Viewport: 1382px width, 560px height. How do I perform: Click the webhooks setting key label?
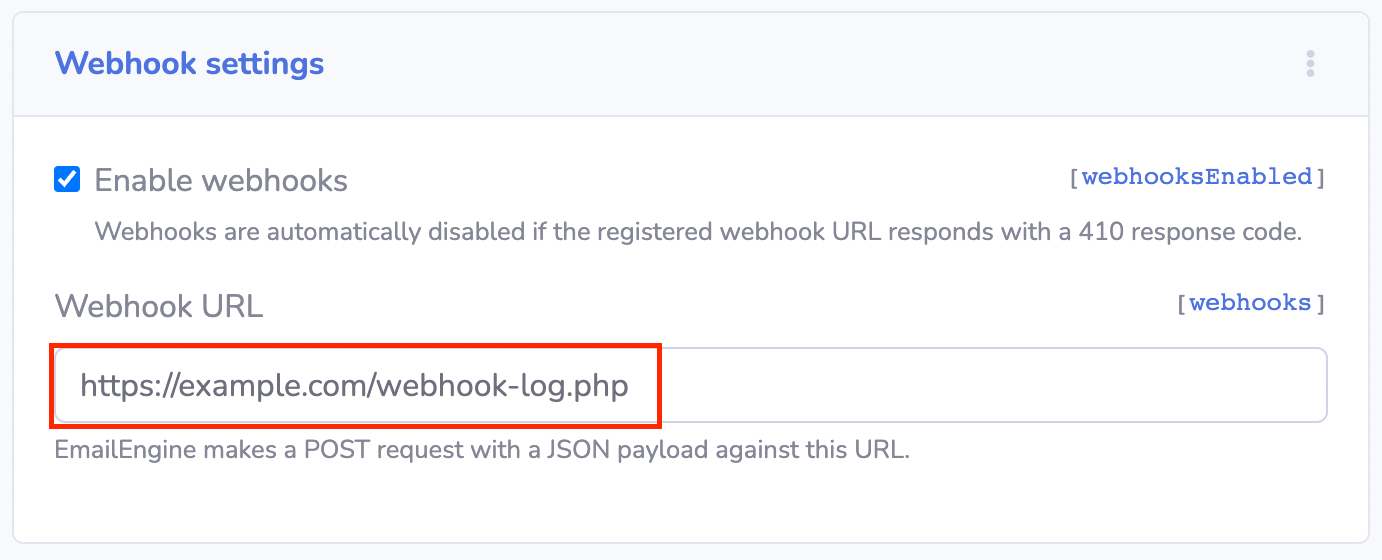pyautogui.click(x=1250, y=303)
